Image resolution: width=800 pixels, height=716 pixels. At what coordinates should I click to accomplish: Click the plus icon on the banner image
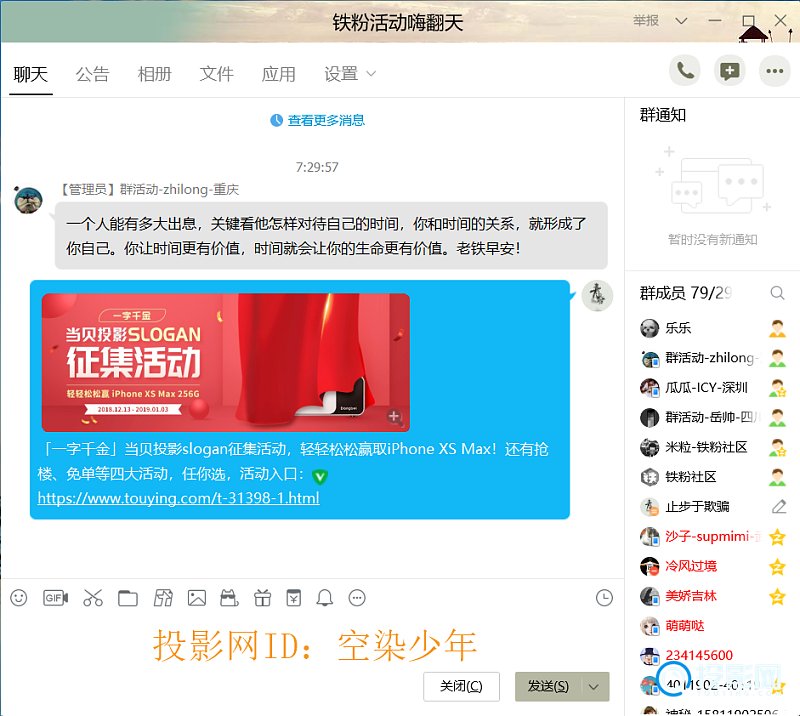pos(394,416)
